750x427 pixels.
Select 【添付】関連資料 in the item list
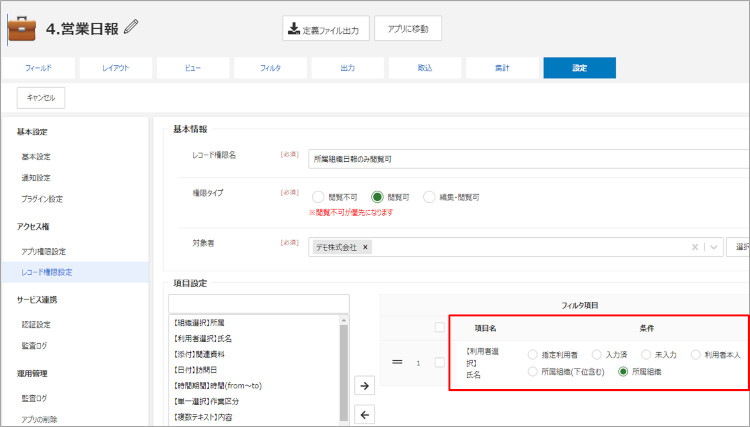click(199, 354)
